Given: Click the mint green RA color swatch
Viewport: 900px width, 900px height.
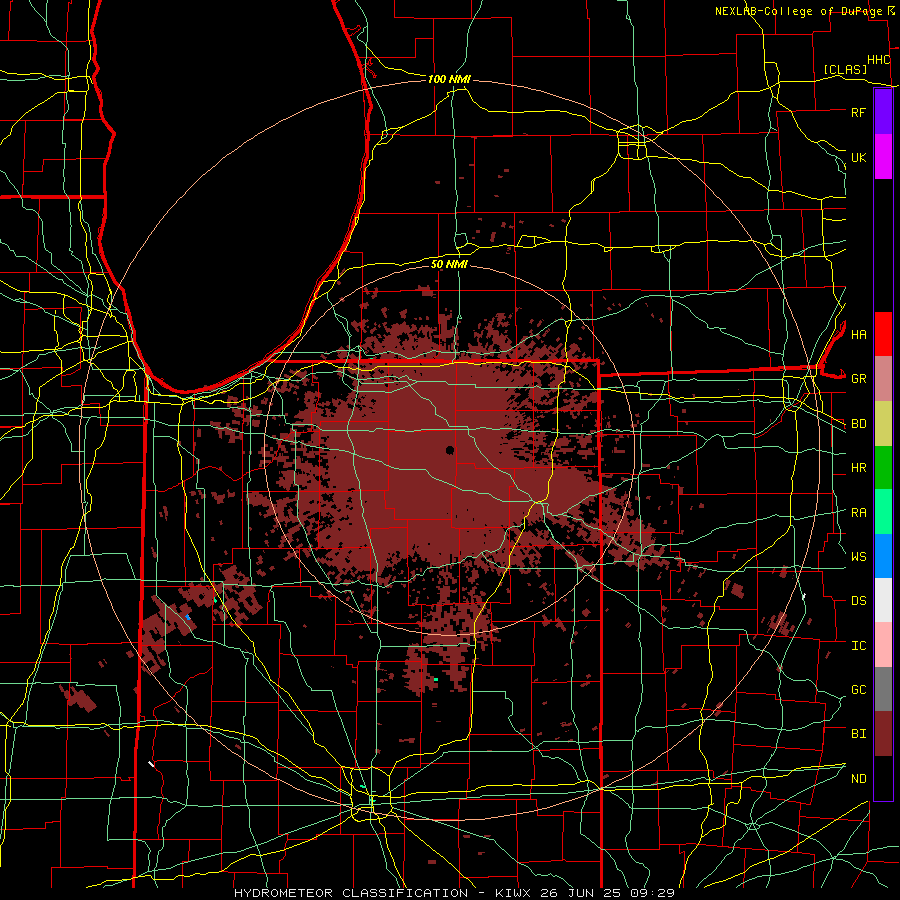Looking at the screenshot, I should 883,512.
